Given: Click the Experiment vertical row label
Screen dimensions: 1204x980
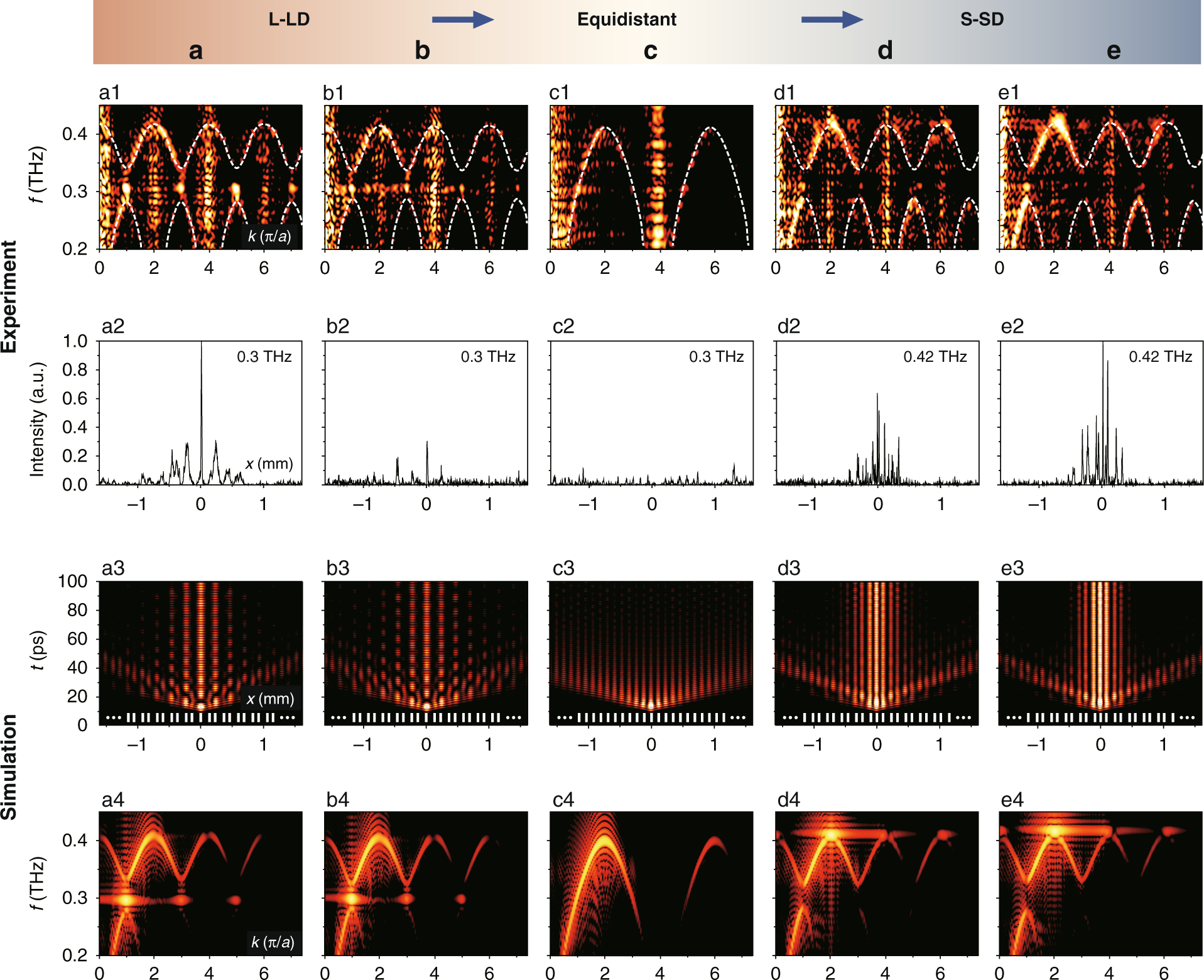Looking at the screenshot, I should (x=9, y=296).
